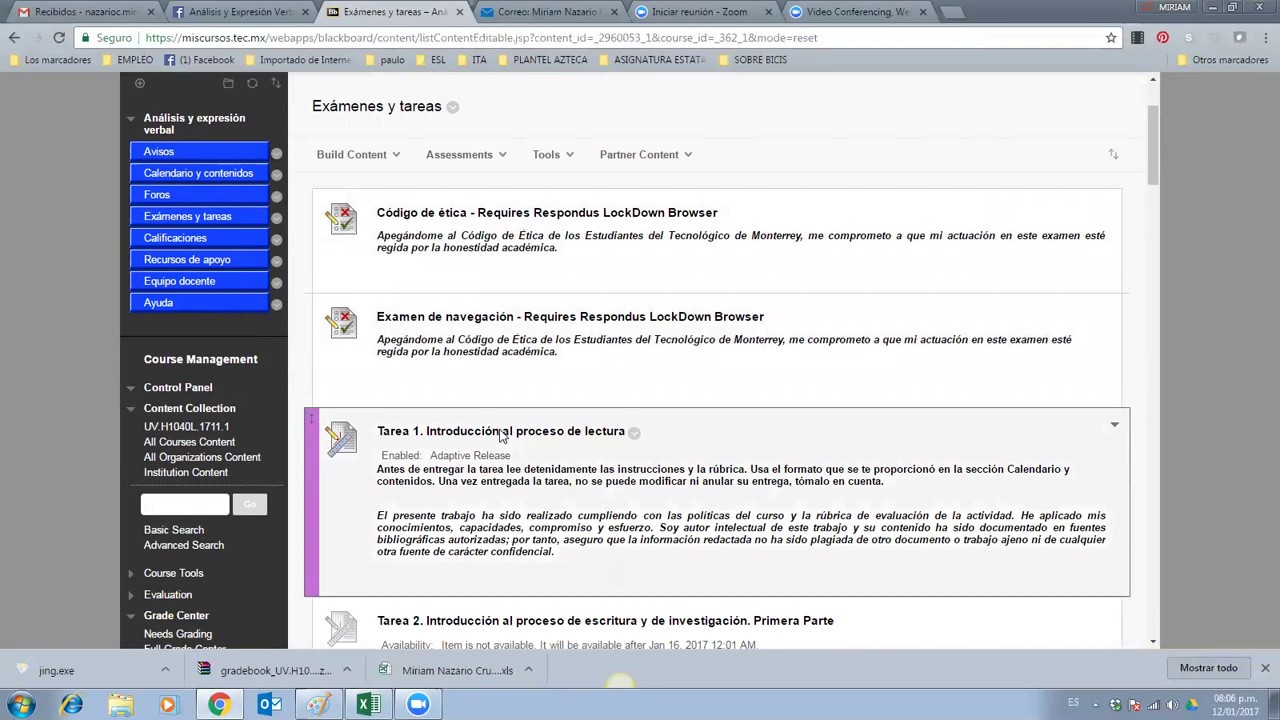Click the add menu item plus icon

click(x=140, y=84)
